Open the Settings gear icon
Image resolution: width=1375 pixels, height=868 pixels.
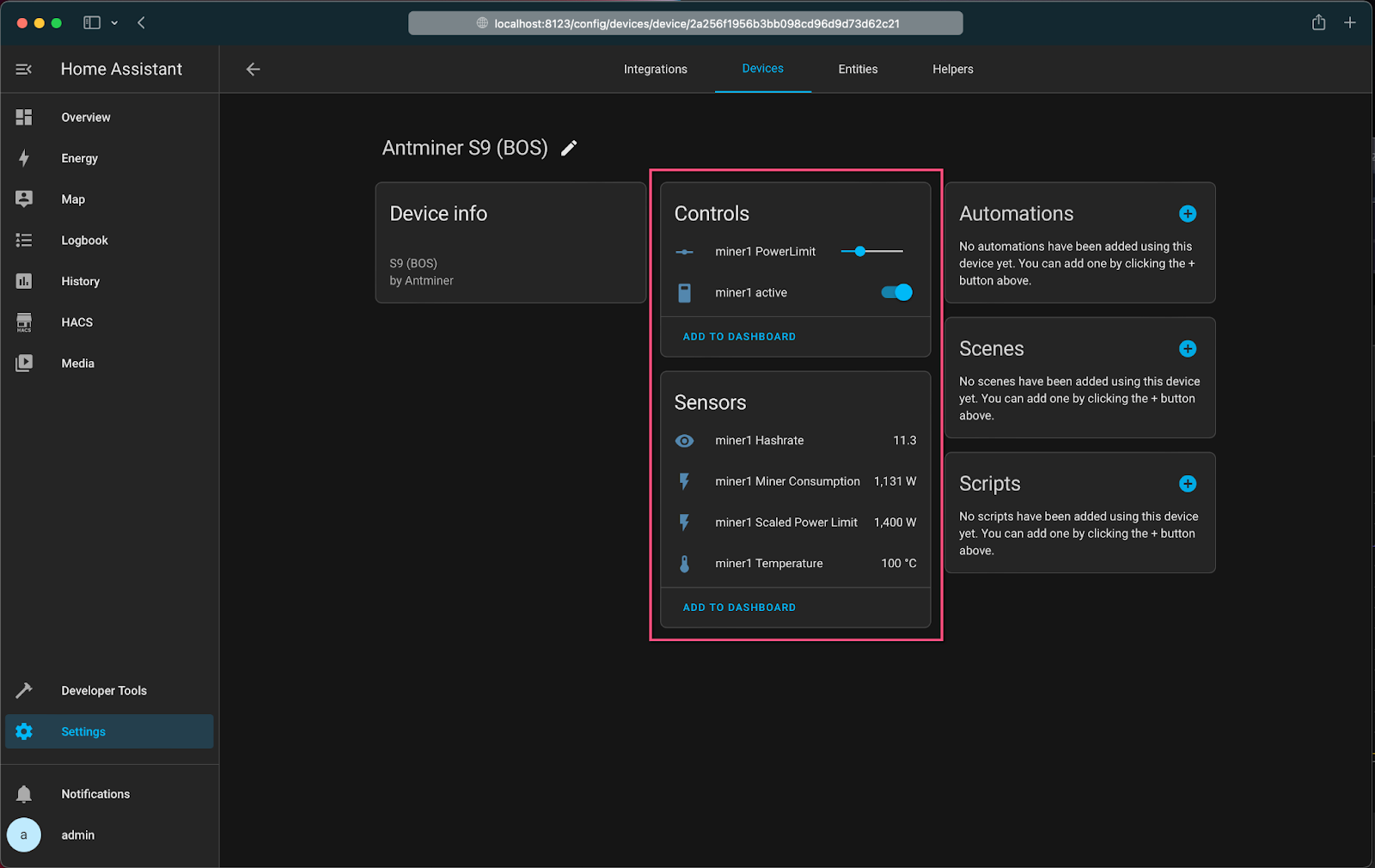24,731
